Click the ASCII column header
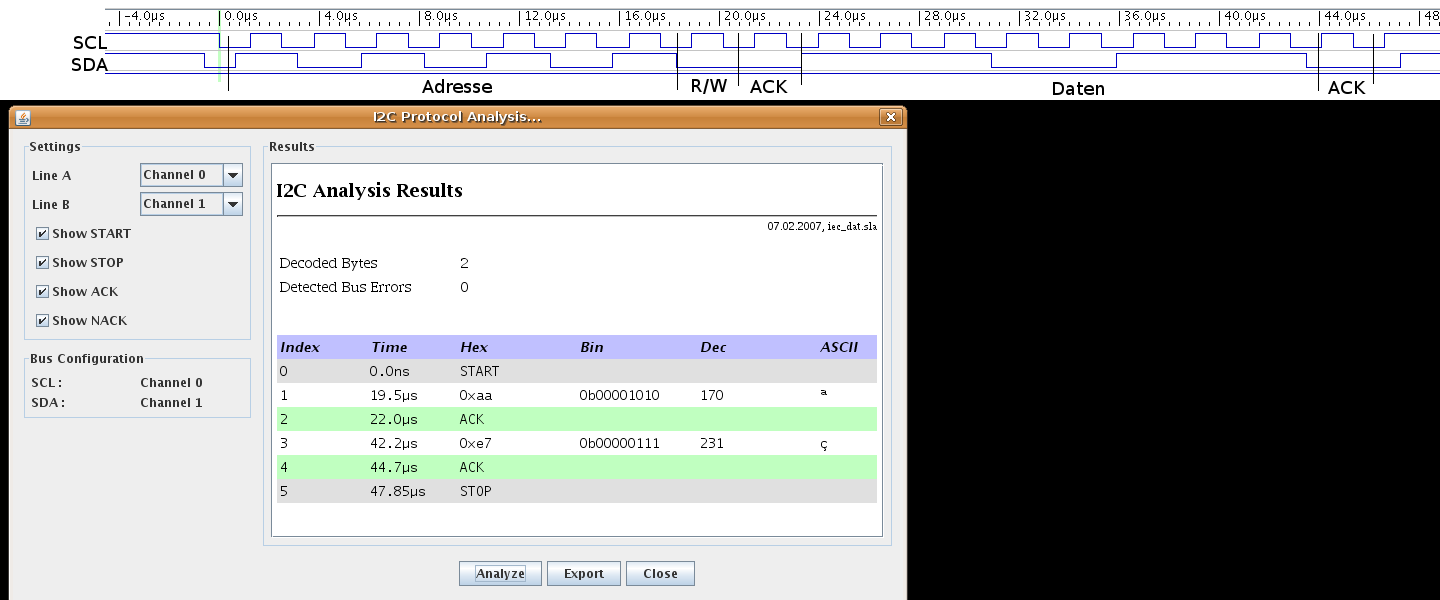Screen dimensions: 1440x600 tap(839, 347)
